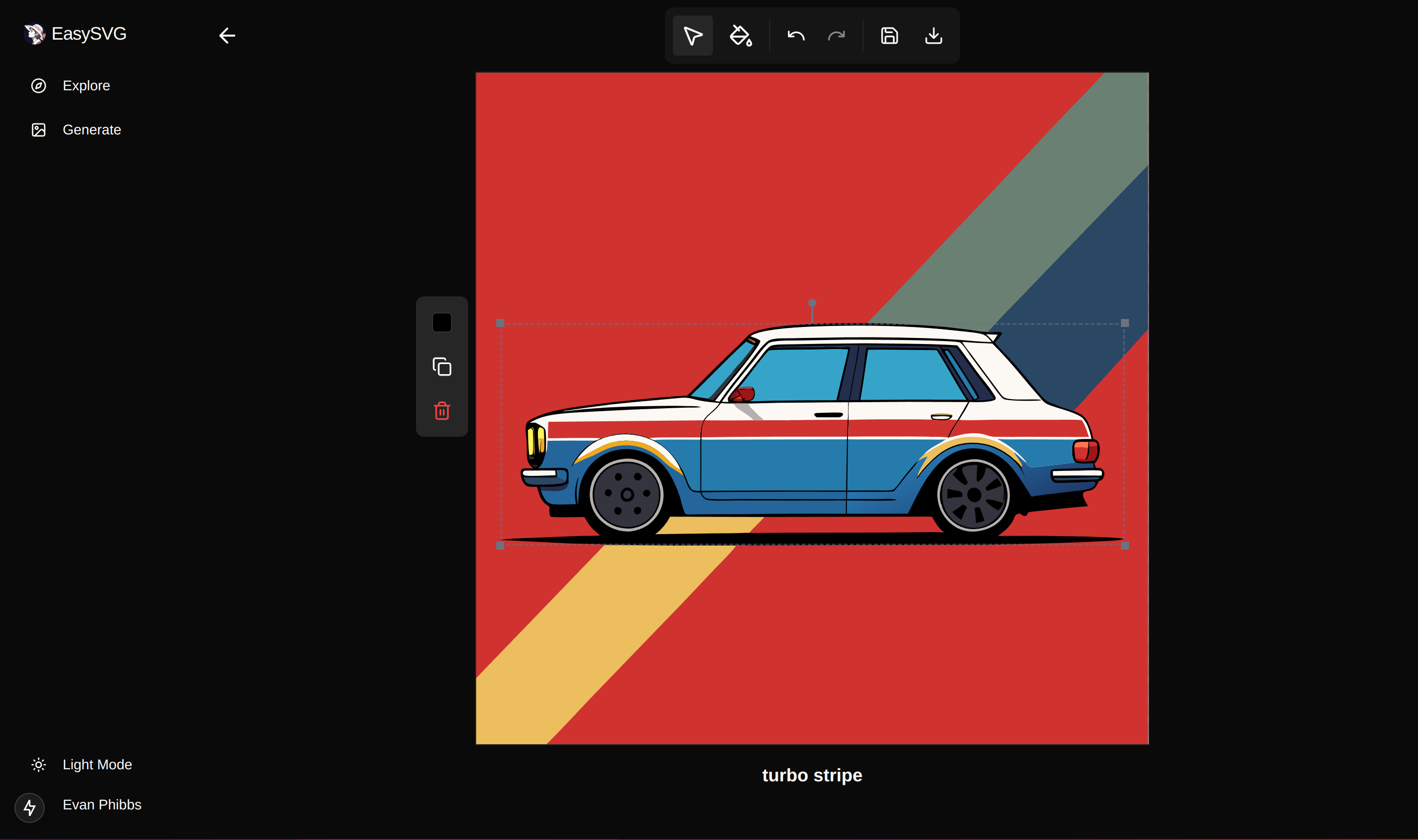Click the redo arrow icon
The height and width of the screenshot is (840, 1418).
[836, 36]
